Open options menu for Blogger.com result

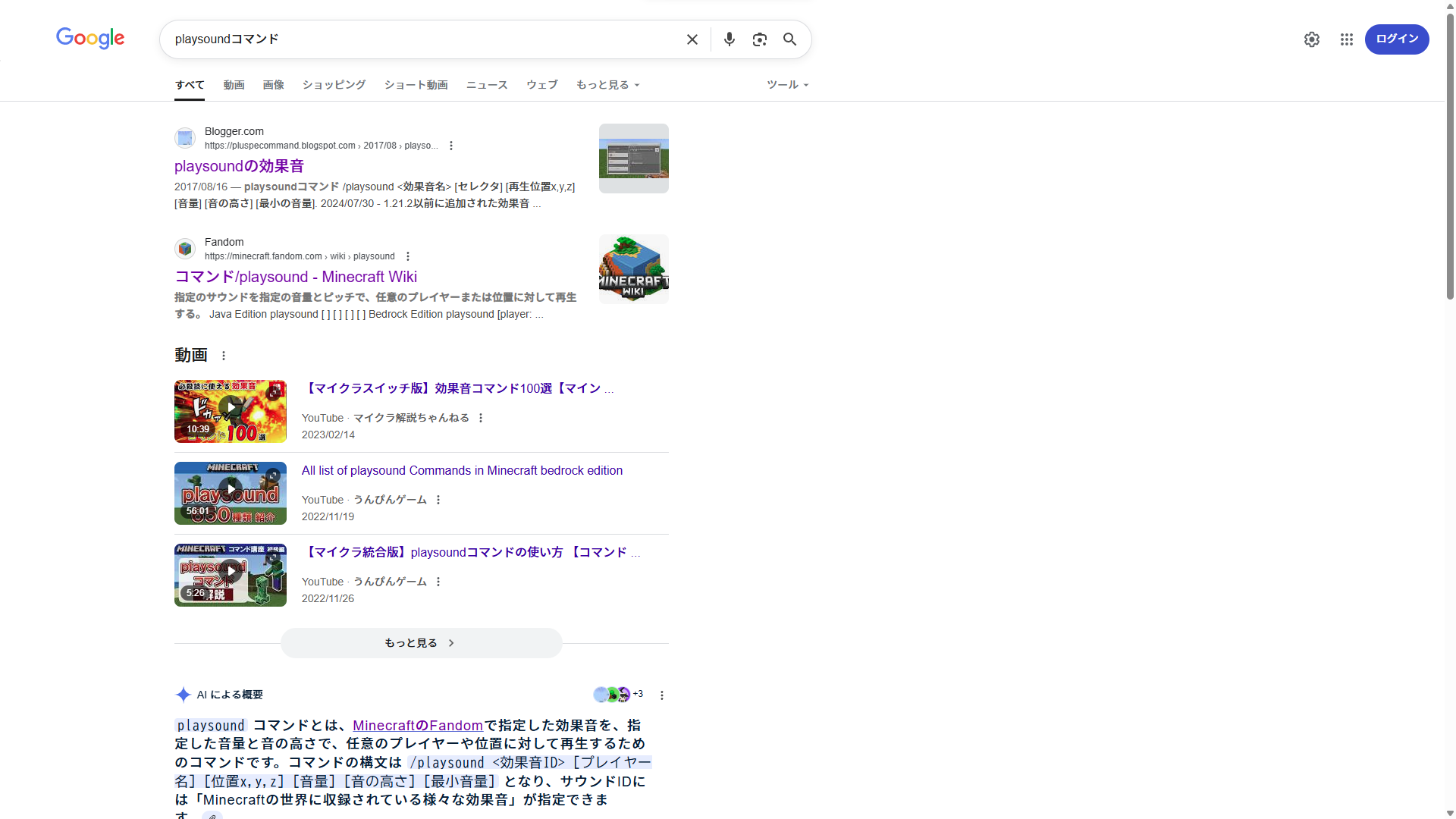(x=451, y=146)
